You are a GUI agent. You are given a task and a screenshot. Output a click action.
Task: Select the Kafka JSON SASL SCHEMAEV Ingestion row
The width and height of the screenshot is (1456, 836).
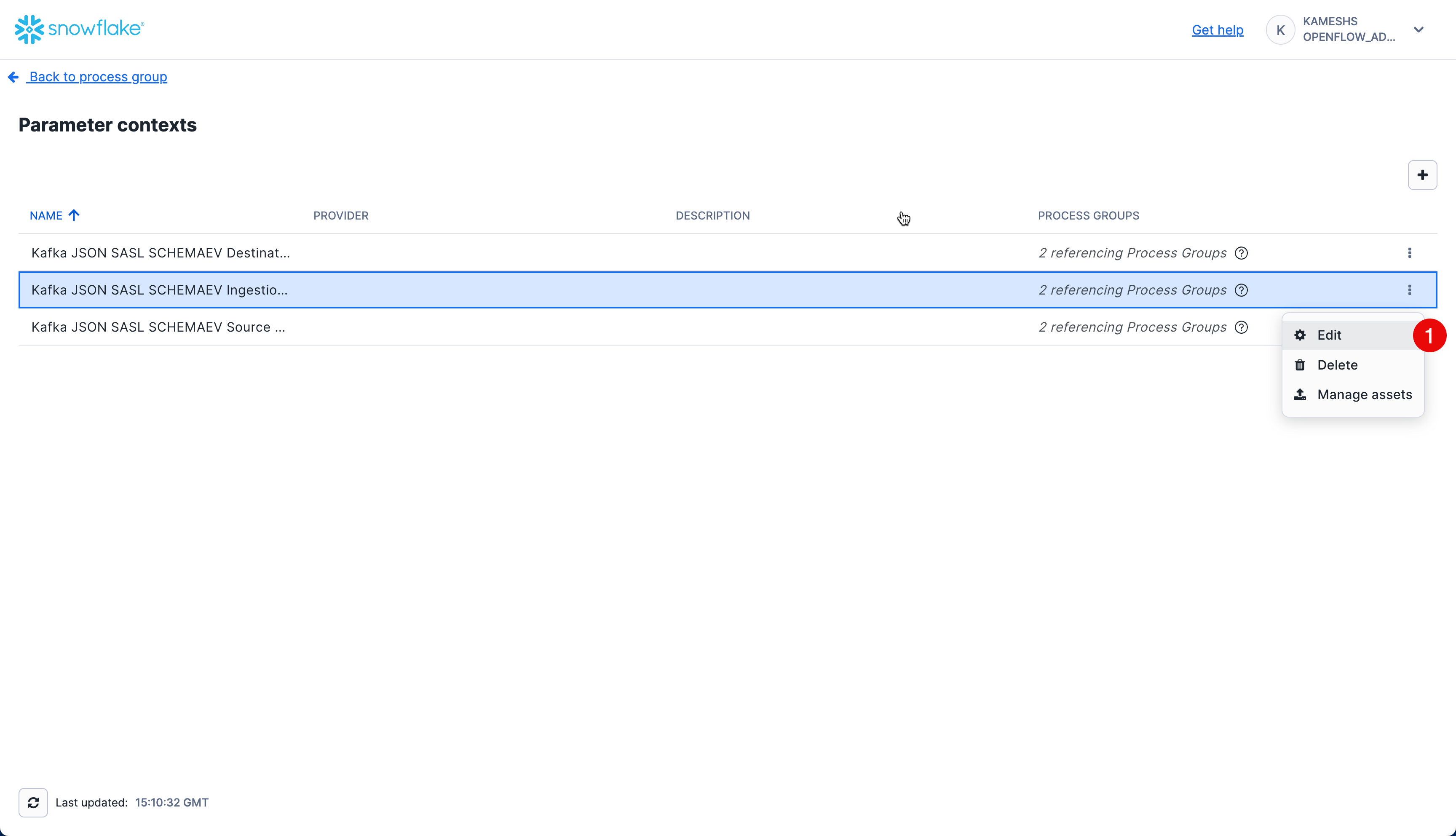(x=402, y=289)
